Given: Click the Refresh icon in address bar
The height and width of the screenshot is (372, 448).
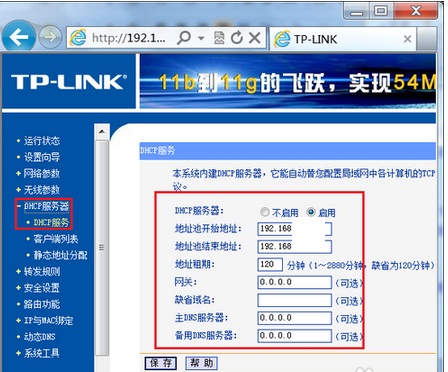Looking at the screenshot, I should point(237,38).
